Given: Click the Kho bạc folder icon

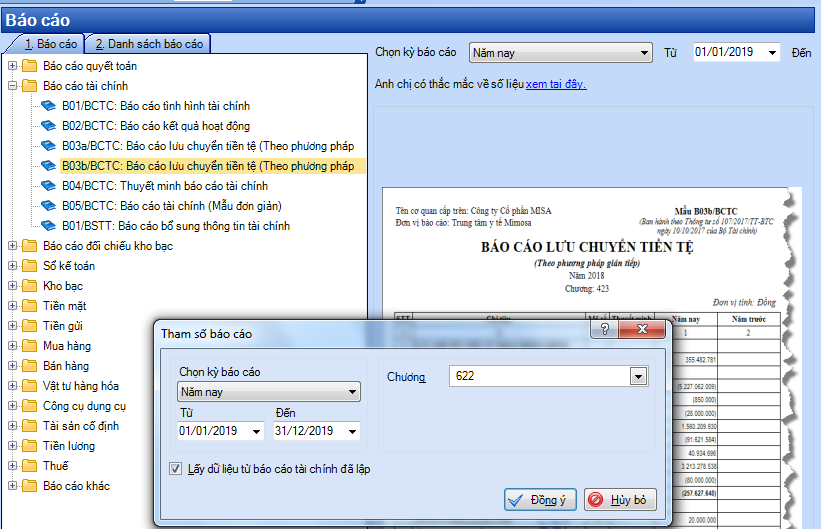Looking at the screenshot, I should coord(29,286).
